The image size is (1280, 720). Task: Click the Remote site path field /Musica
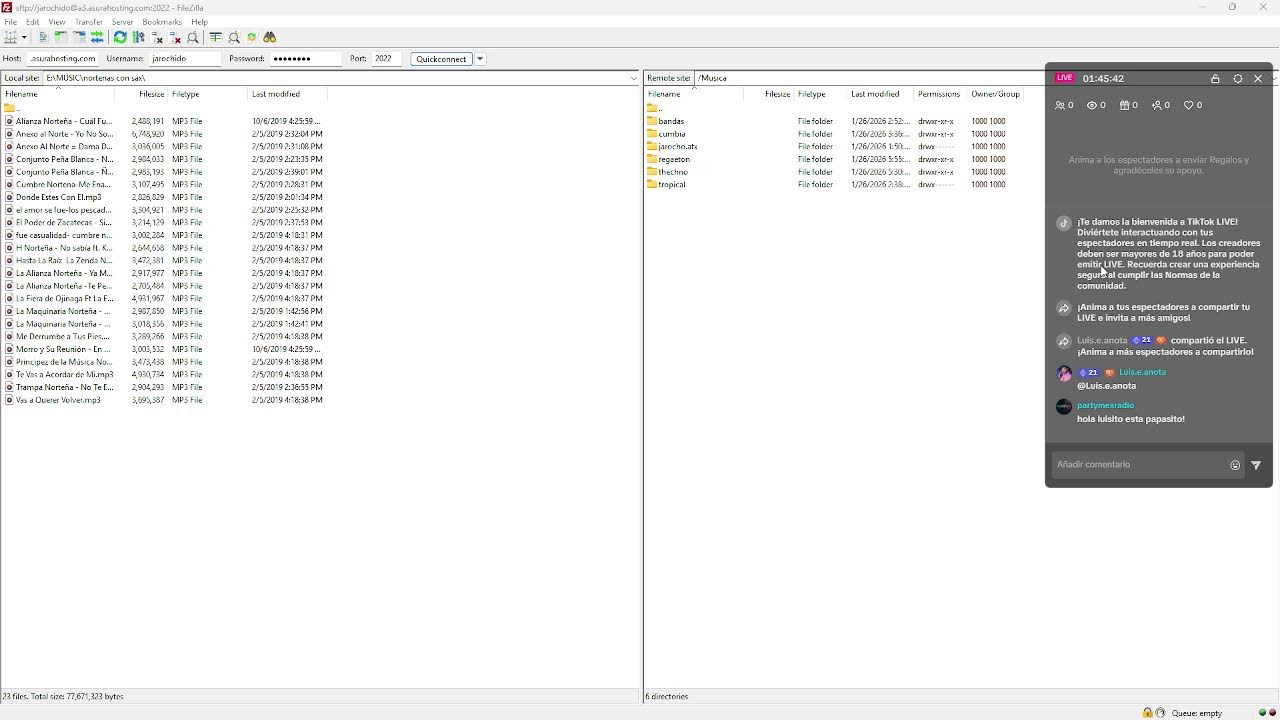(x=868, y=78)
